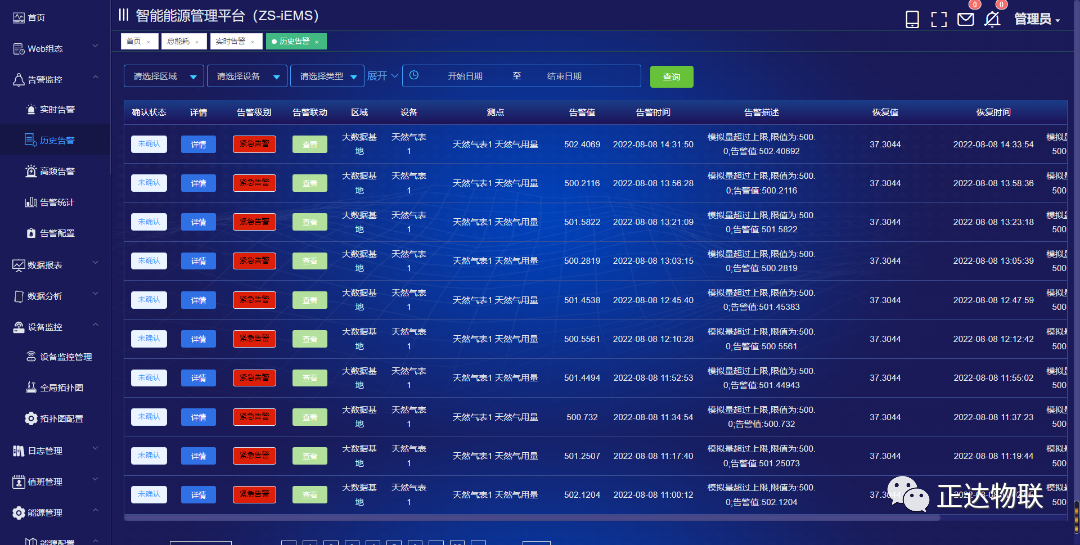Click the alarm value 502.4069
The image size is (1080, 545).
coord(582,145)
